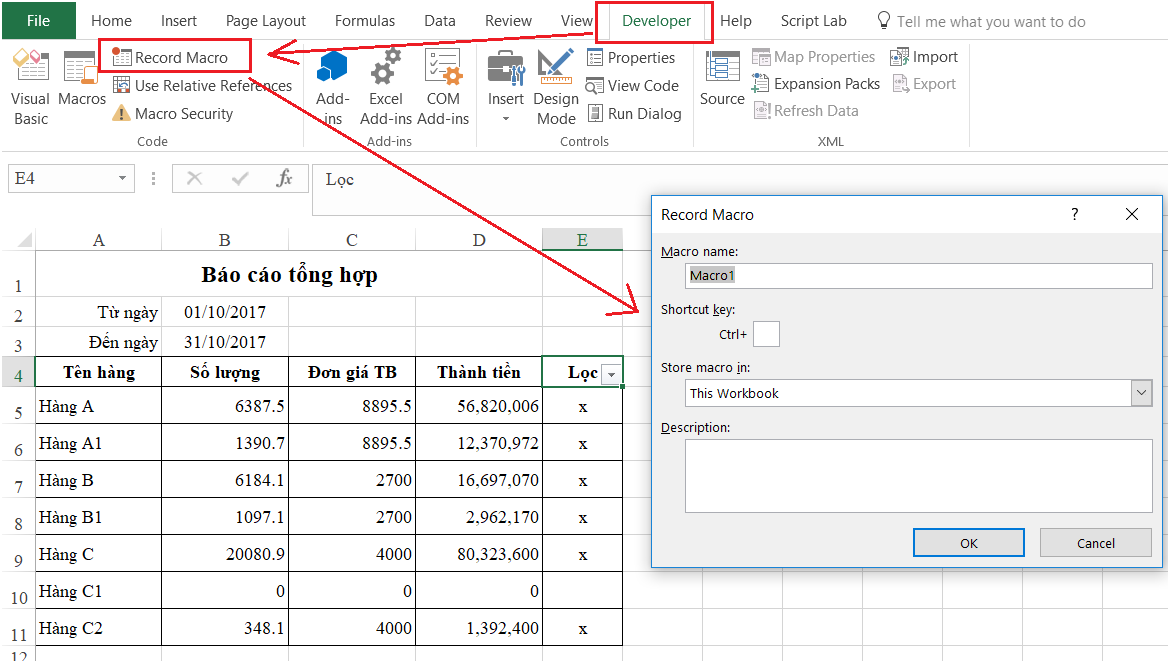Open the Page Layout tab
This screenshot has width=1168, height=661.
tap(266, 21)
